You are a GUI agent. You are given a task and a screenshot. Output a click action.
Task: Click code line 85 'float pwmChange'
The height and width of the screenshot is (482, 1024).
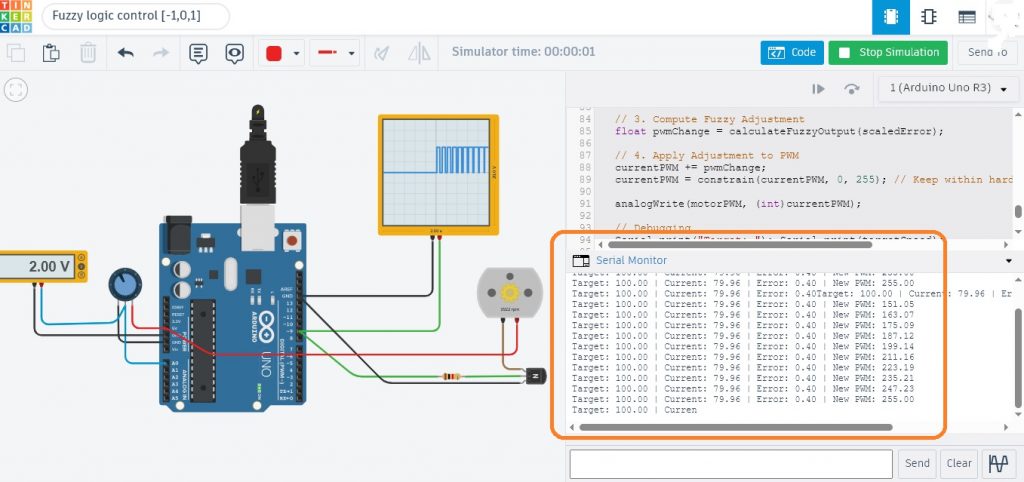tap(779, 131)
